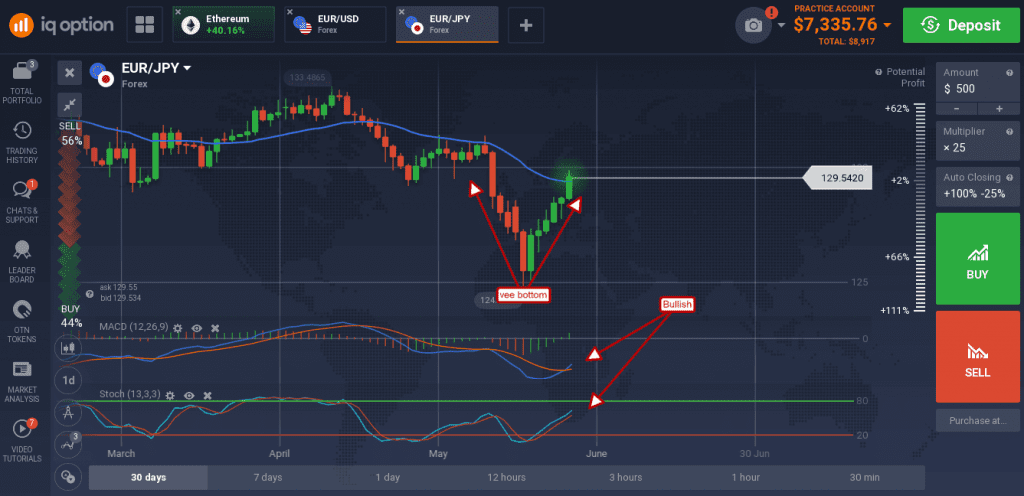Open the chart type candlestick icon
The width and height of the screenshot is (1024, 496).
[68, 348]
